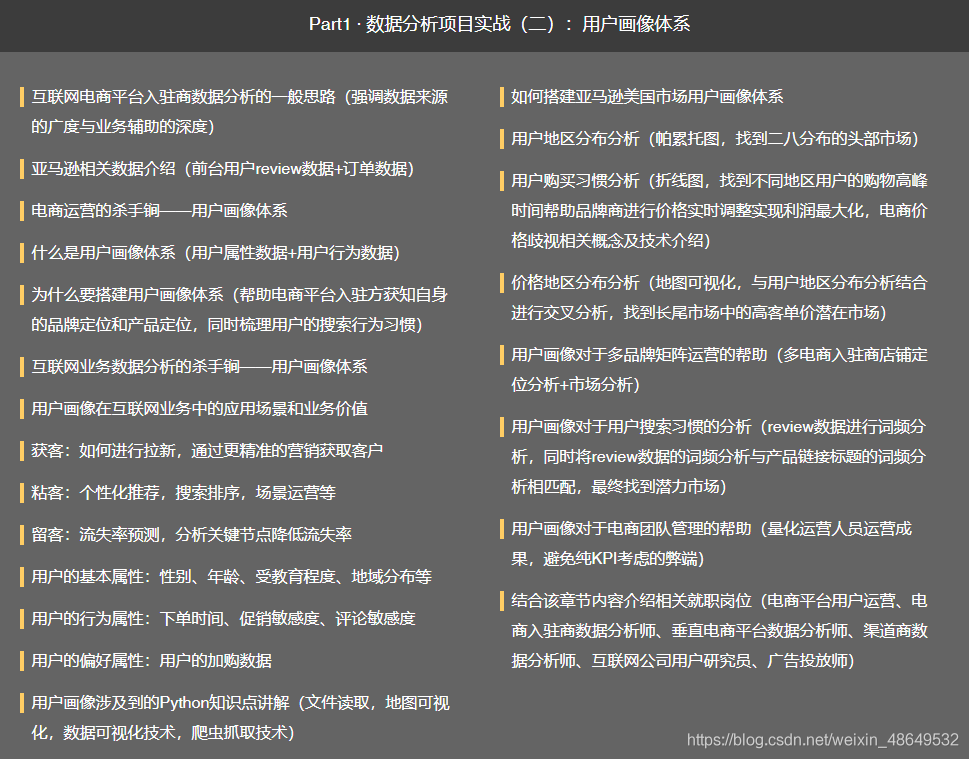Click the yellow bullet beside 获客 entry
Screen dimensions: 969x759
[x=20, y=450]
